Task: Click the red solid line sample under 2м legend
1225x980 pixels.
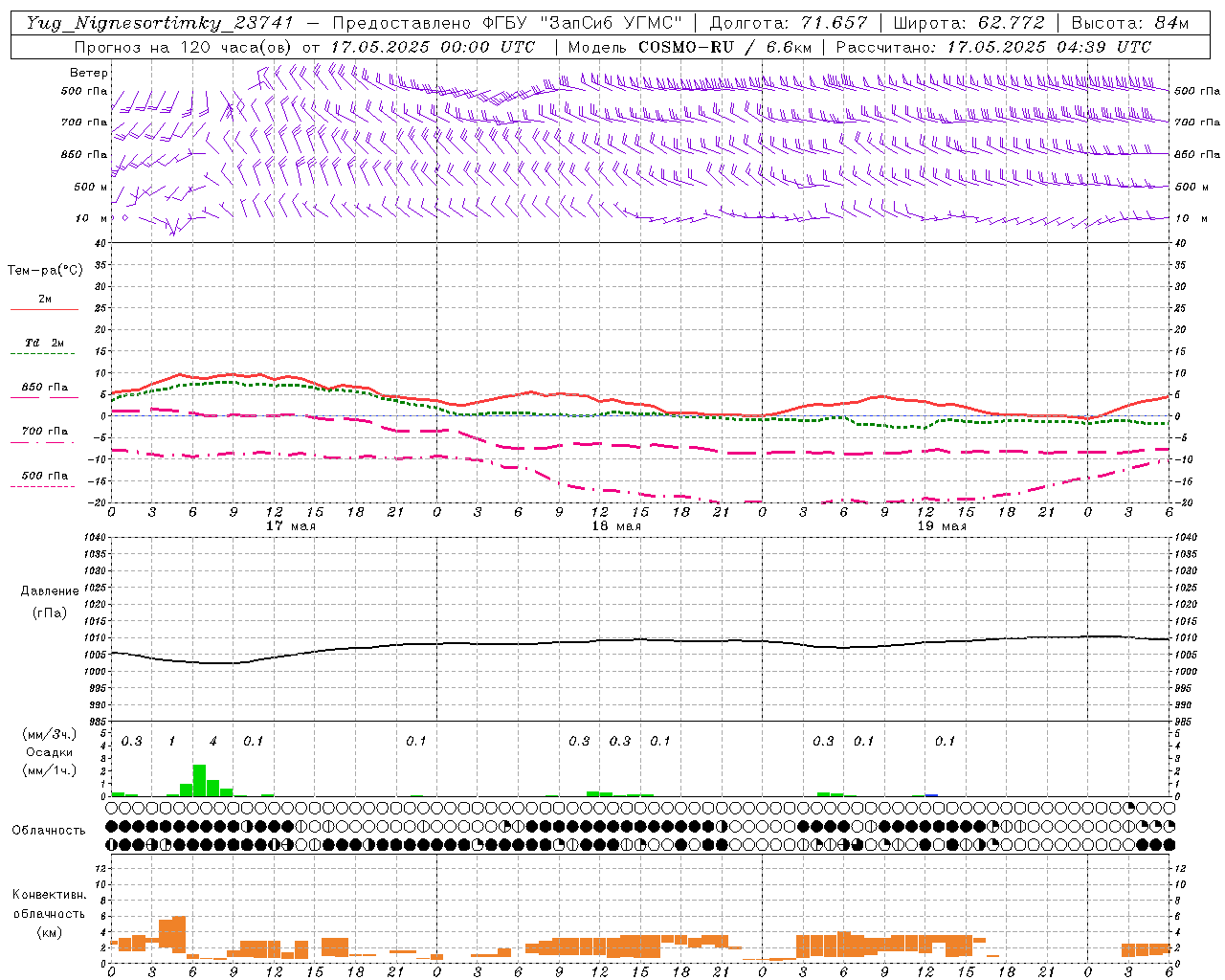Action: pyautogui.click(x=44, y=310)
